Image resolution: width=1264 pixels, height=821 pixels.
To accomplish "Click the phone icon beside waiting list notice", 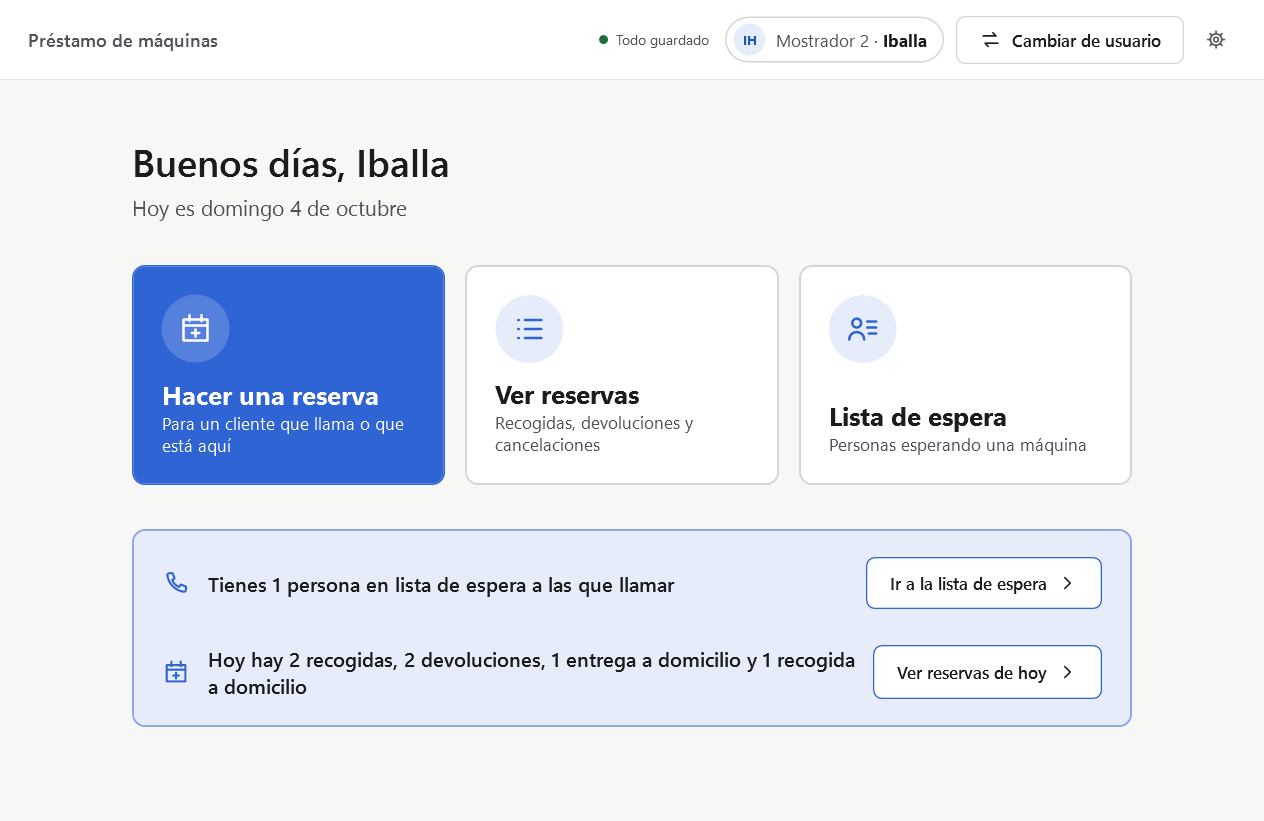I will [x=177, y=583].
